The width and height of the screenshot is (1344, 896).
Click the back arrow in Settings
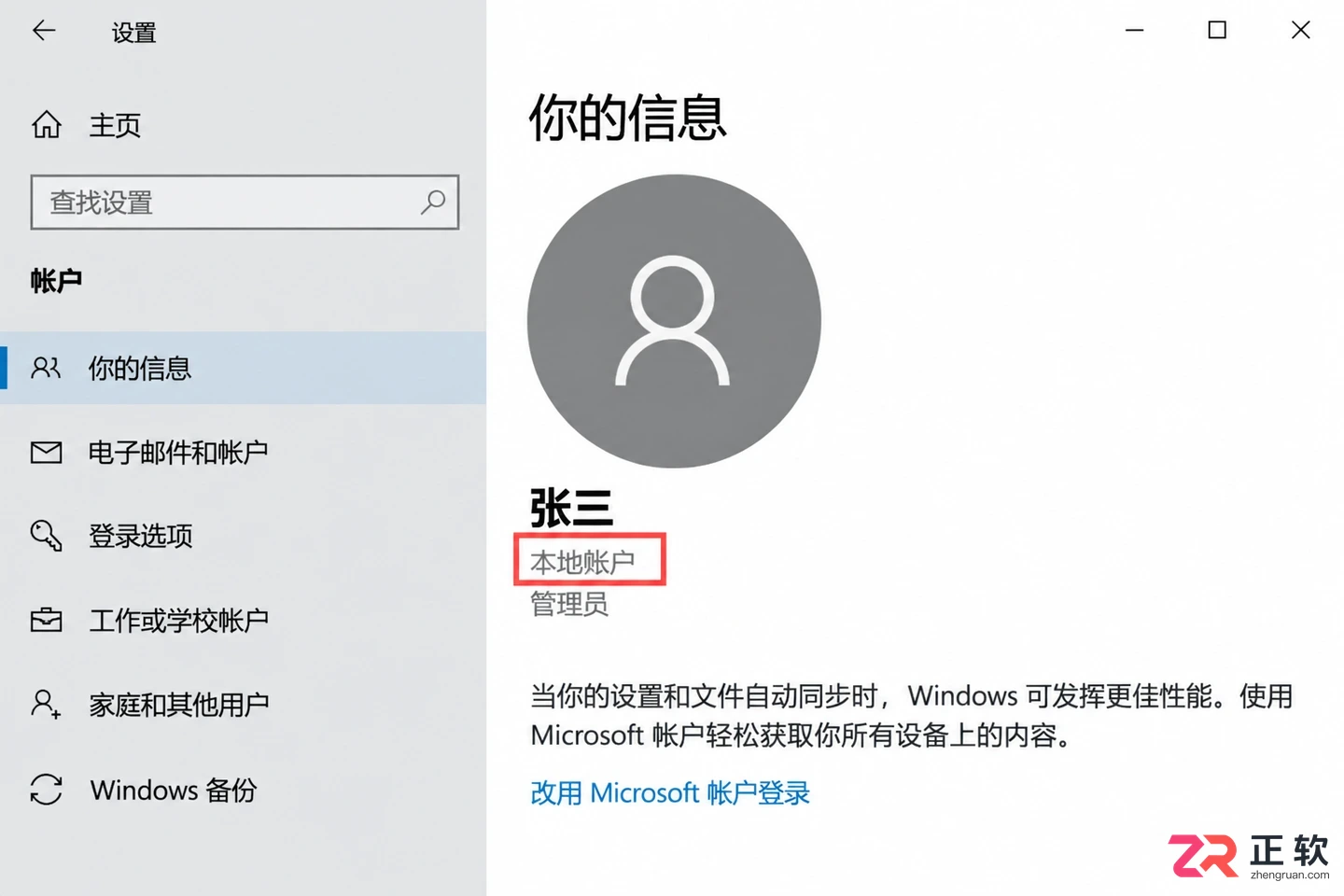44,31
